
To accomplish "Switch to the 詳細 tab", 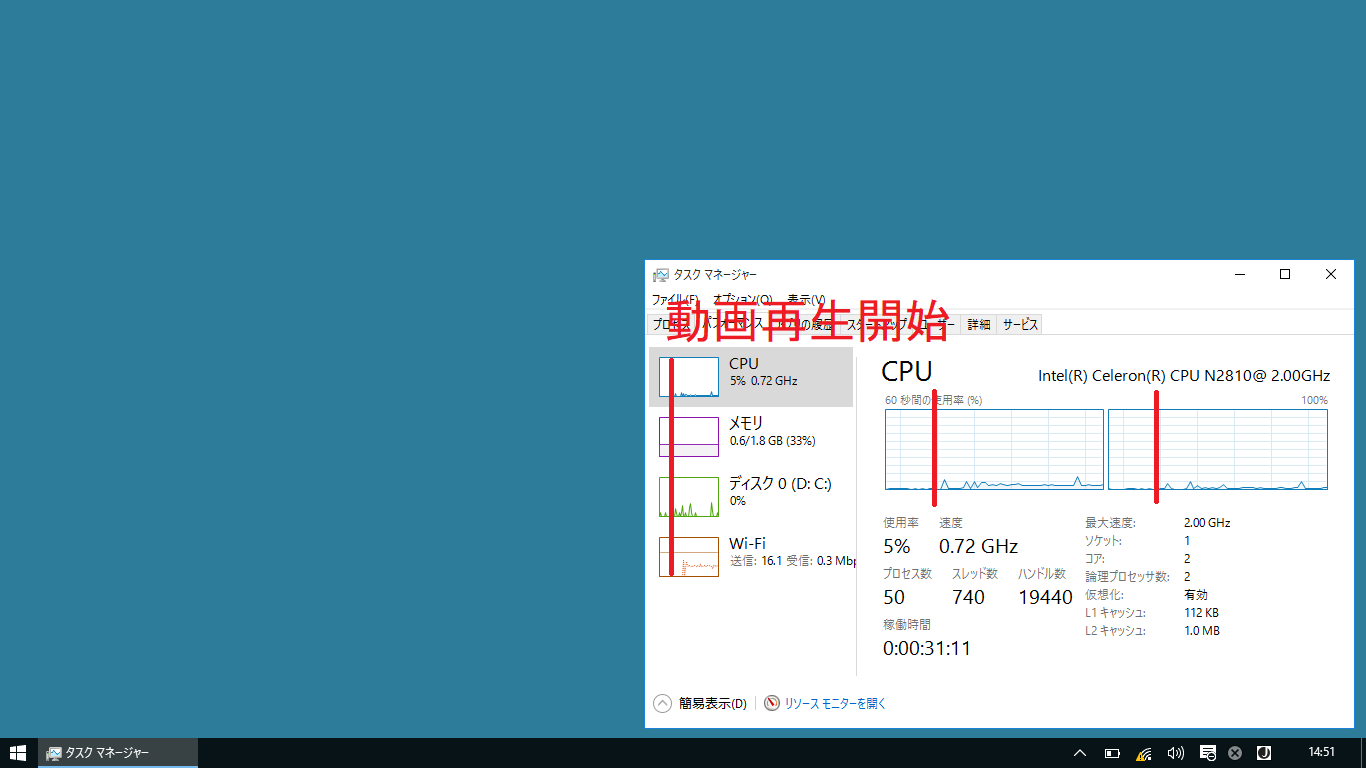I will pyautogui.click(x=977, y=324).
